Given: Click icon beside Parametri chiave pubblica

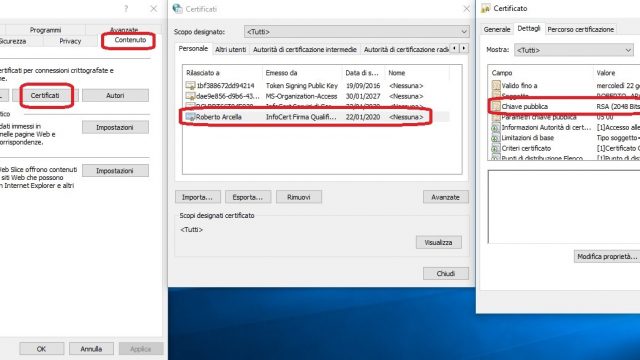Looking at the screenshot, I should [x=496, y=117].
